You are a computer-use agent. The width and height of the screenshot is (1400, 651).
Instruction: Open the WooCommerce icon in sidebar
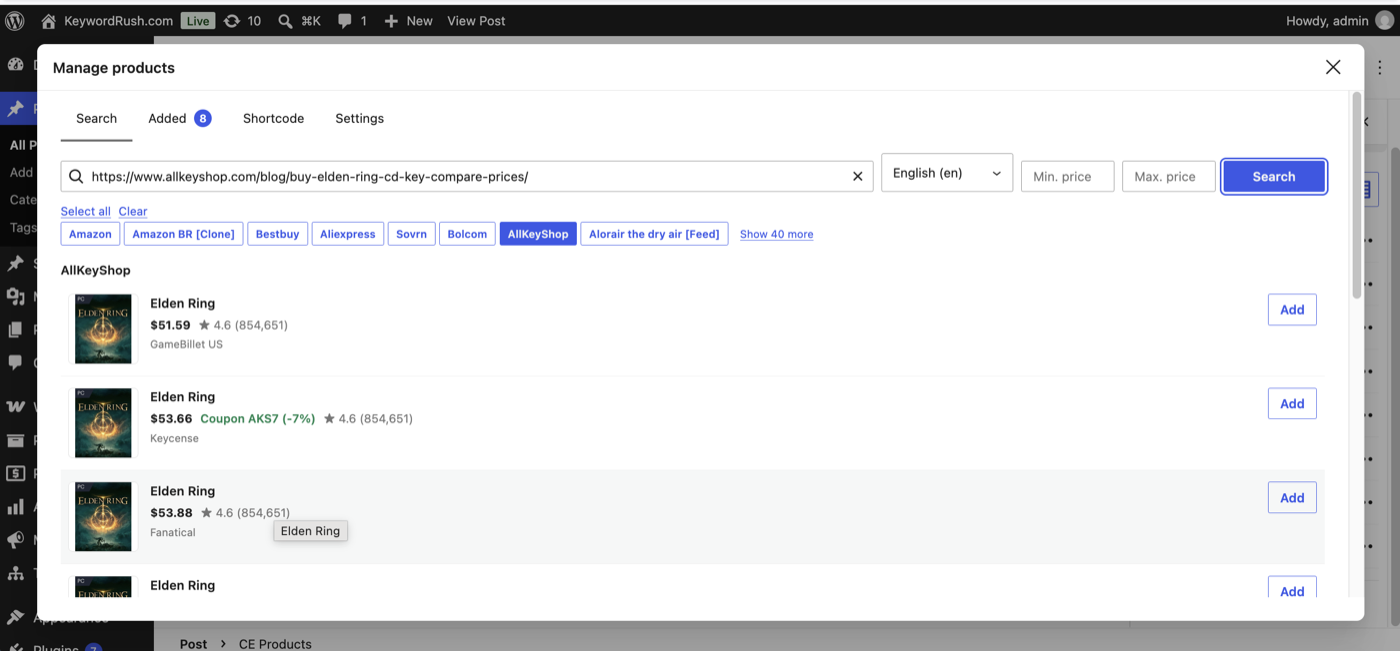pyautogui.click(x=15, y=406)
